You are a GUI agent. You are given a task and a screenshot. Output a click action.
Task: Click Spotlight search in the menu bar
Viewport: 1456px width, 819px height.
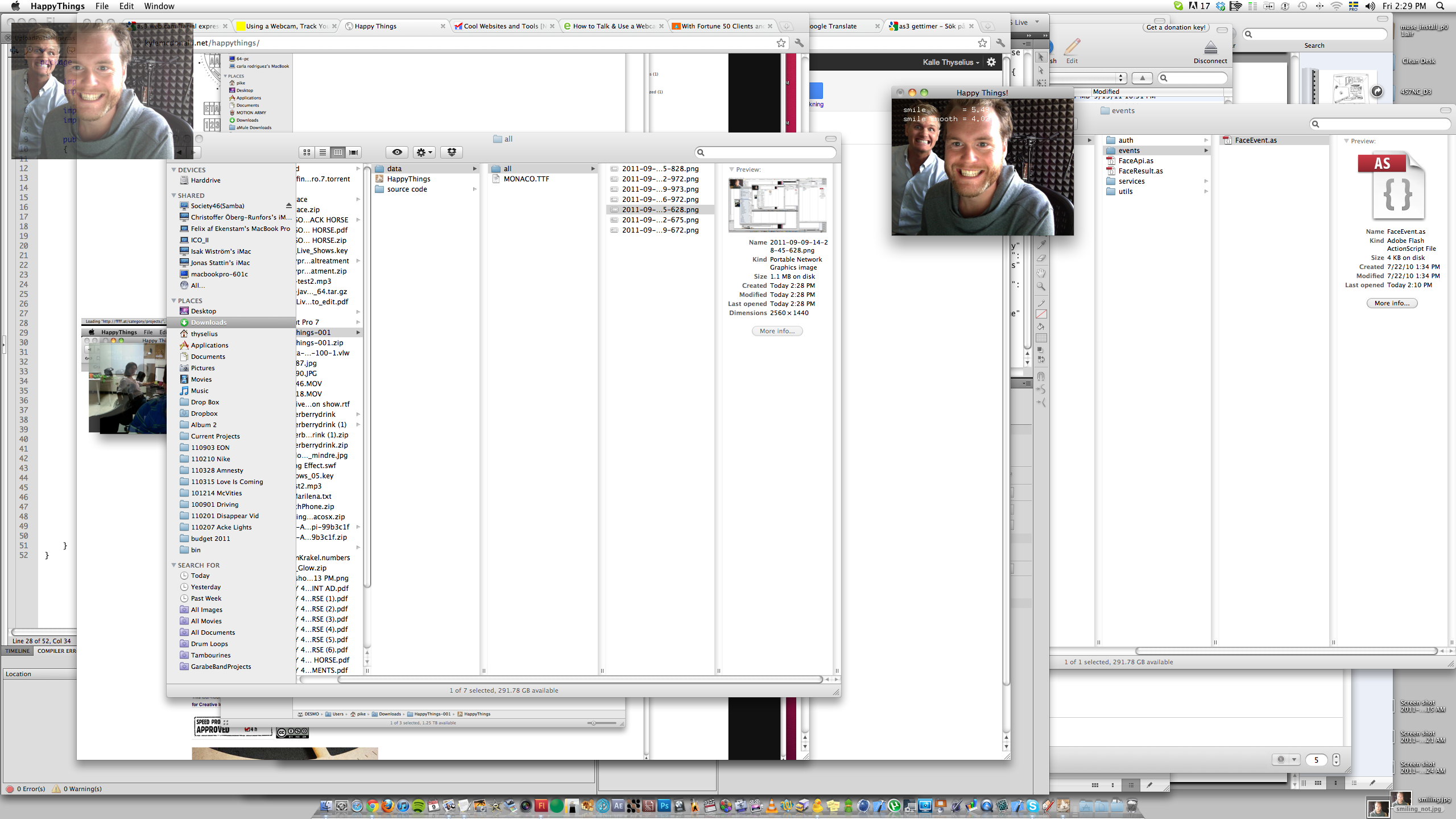[1441, 6]
